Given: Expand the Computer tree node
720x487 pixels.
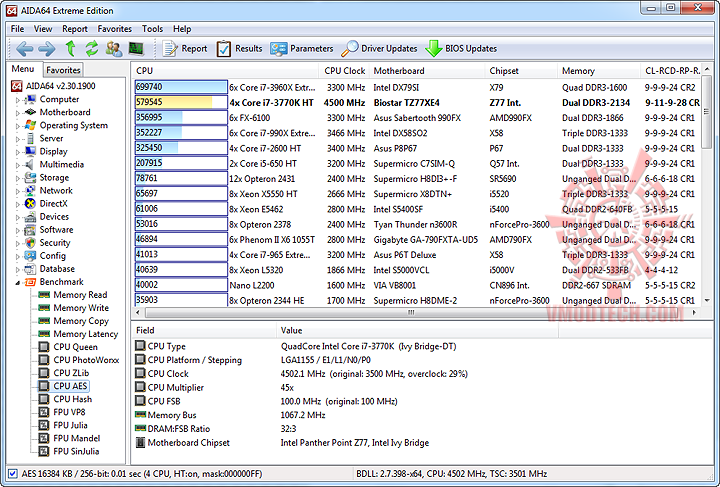Looking at the screenshot, I should click(x=17, y=100).
